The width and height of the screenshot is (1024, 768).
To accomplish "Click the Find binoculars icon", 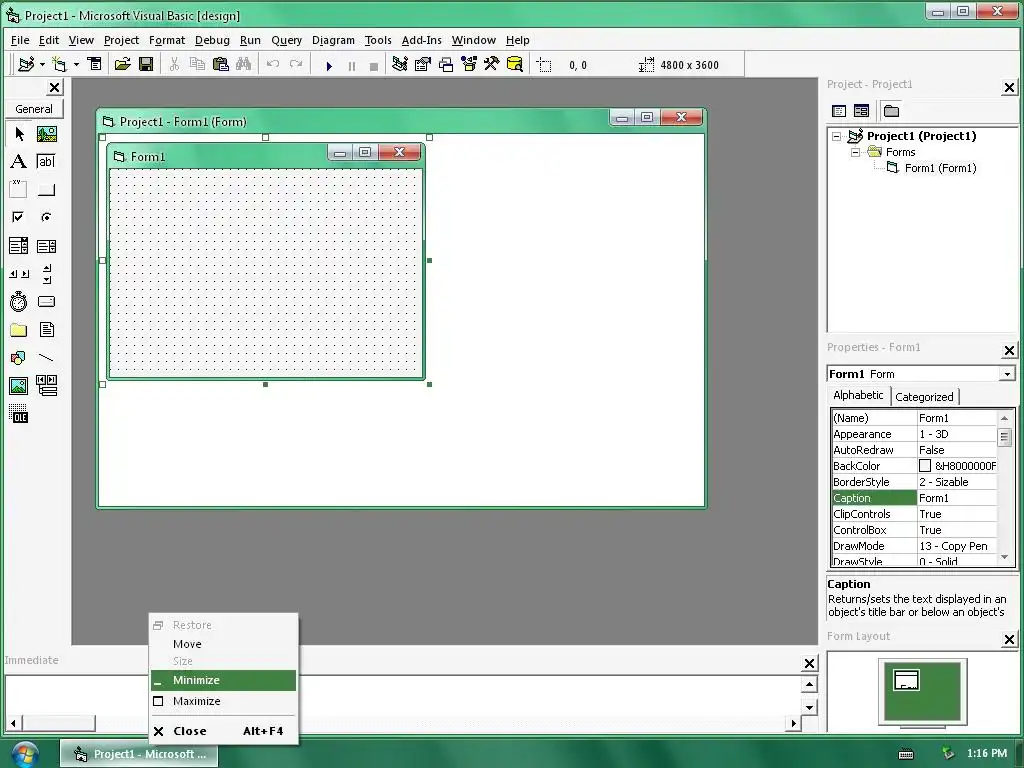I will click(x=244, y=64).
